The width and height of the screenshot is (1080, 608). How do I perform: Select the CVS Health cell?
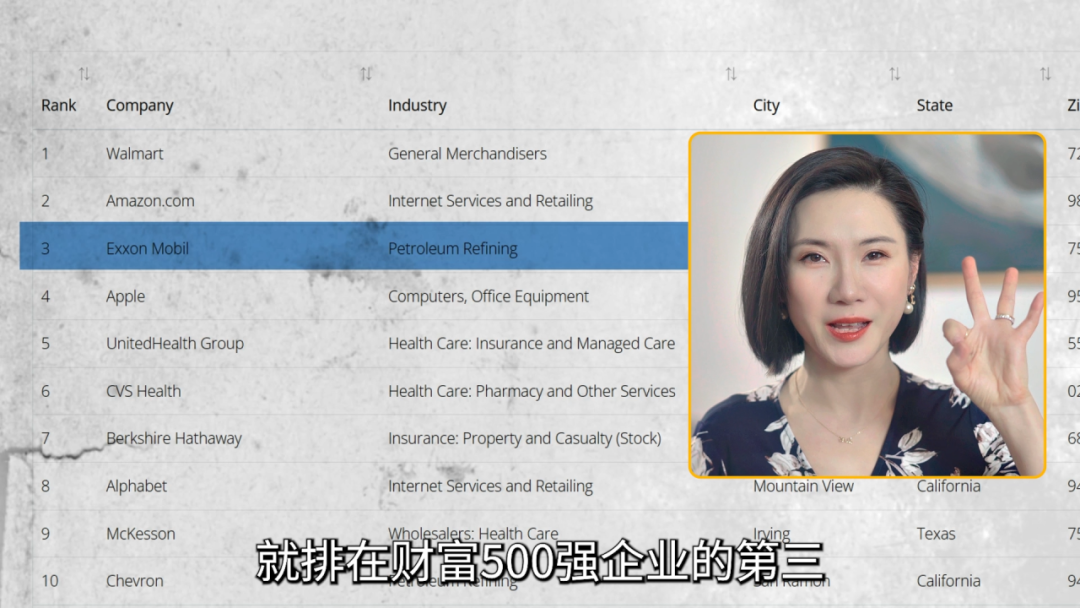pos(143,391)
